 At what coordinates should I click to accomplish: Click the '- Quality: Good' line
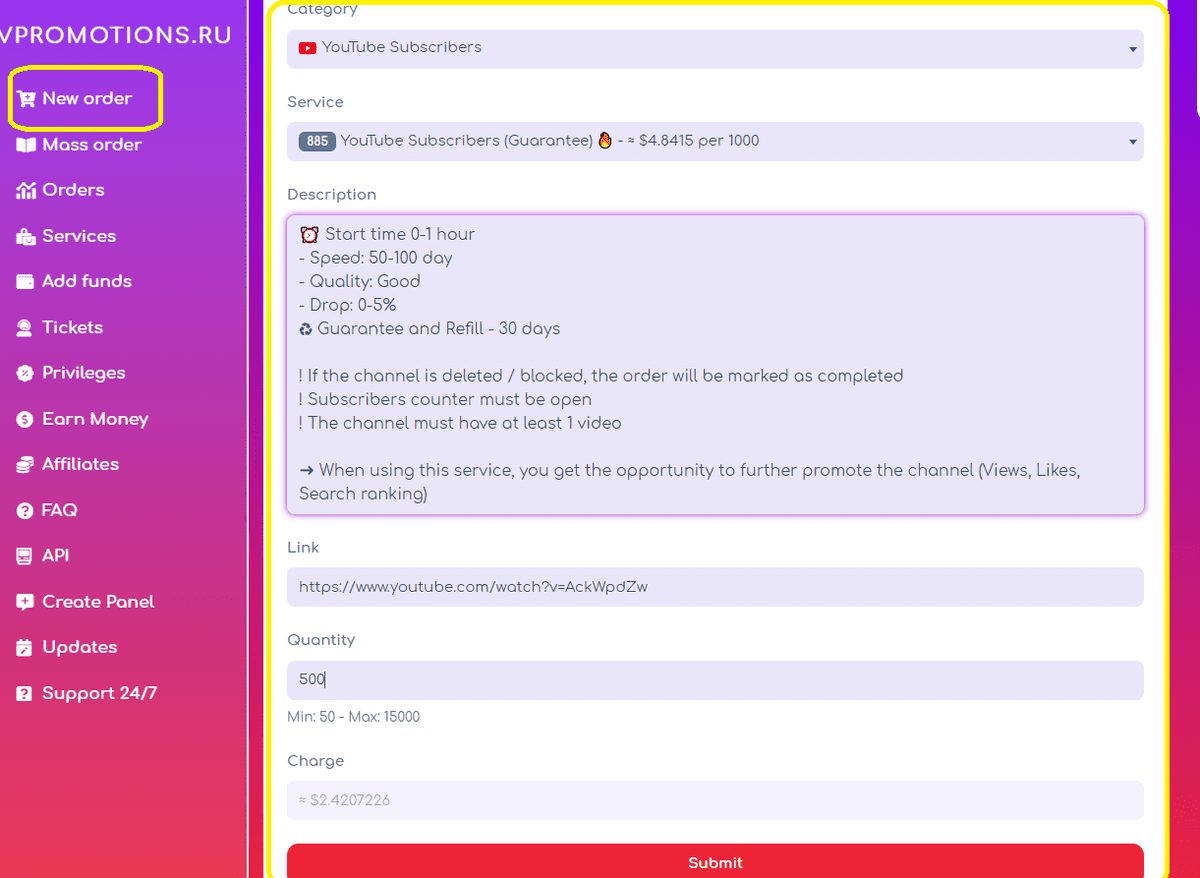[360, 282]
